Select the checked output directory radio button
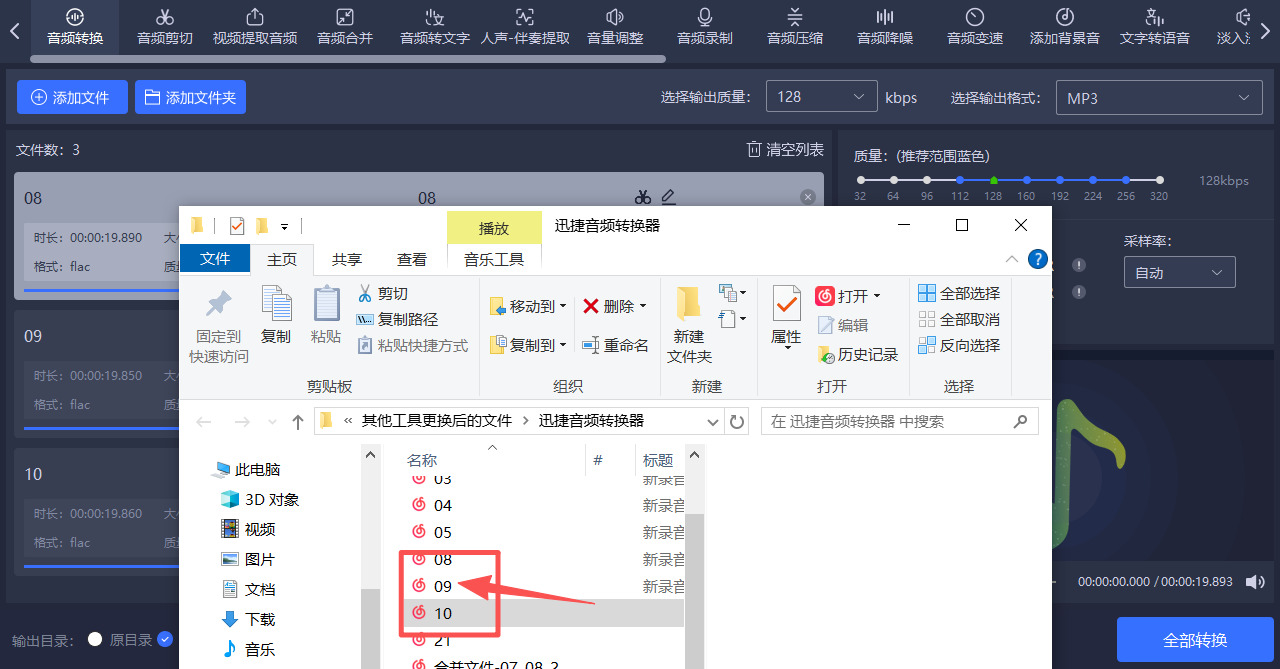This screenshot has height=669, width=1280. point(165,639)
